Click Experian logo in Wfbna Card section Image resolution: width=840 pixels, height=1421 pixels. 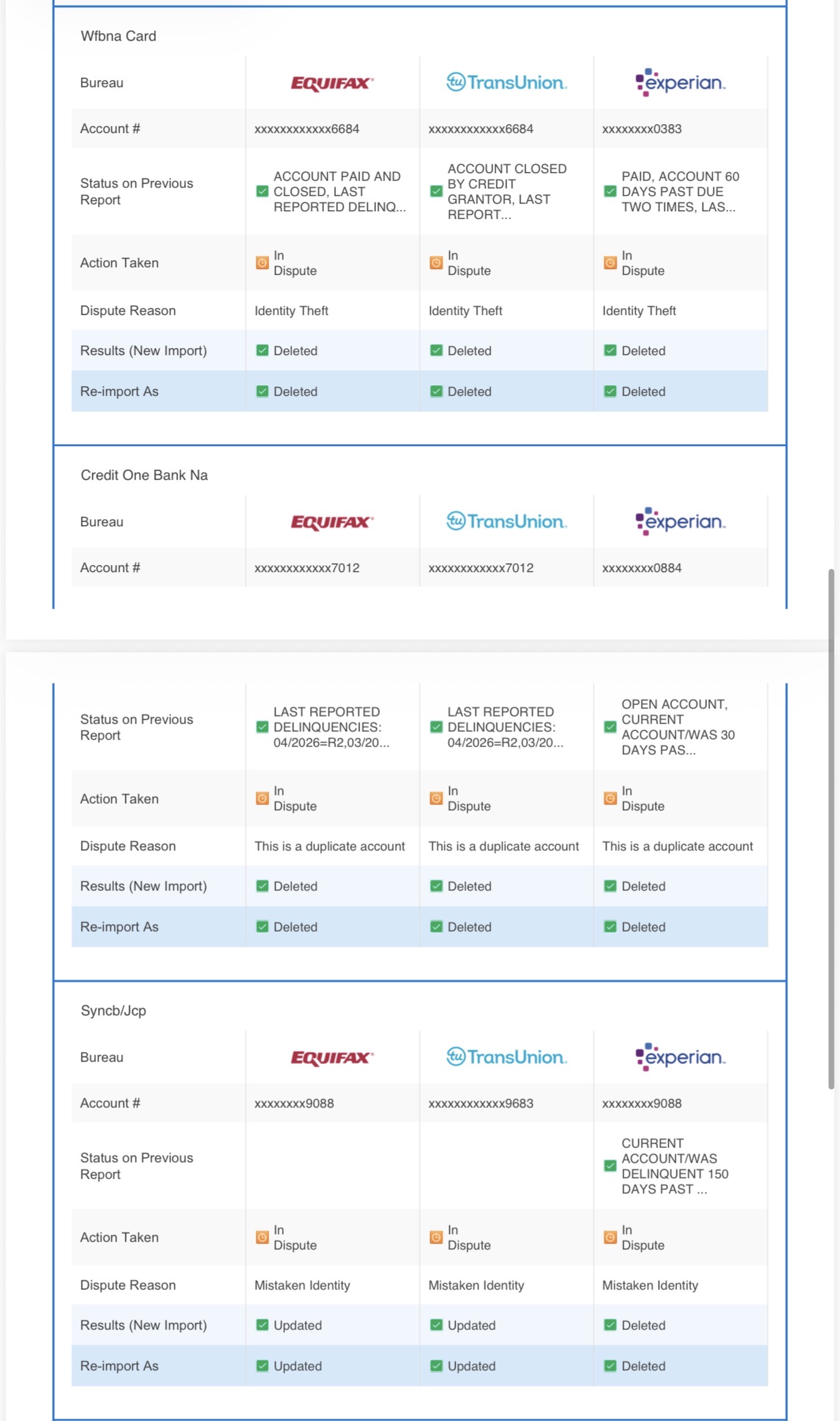[x=680, y=82]
